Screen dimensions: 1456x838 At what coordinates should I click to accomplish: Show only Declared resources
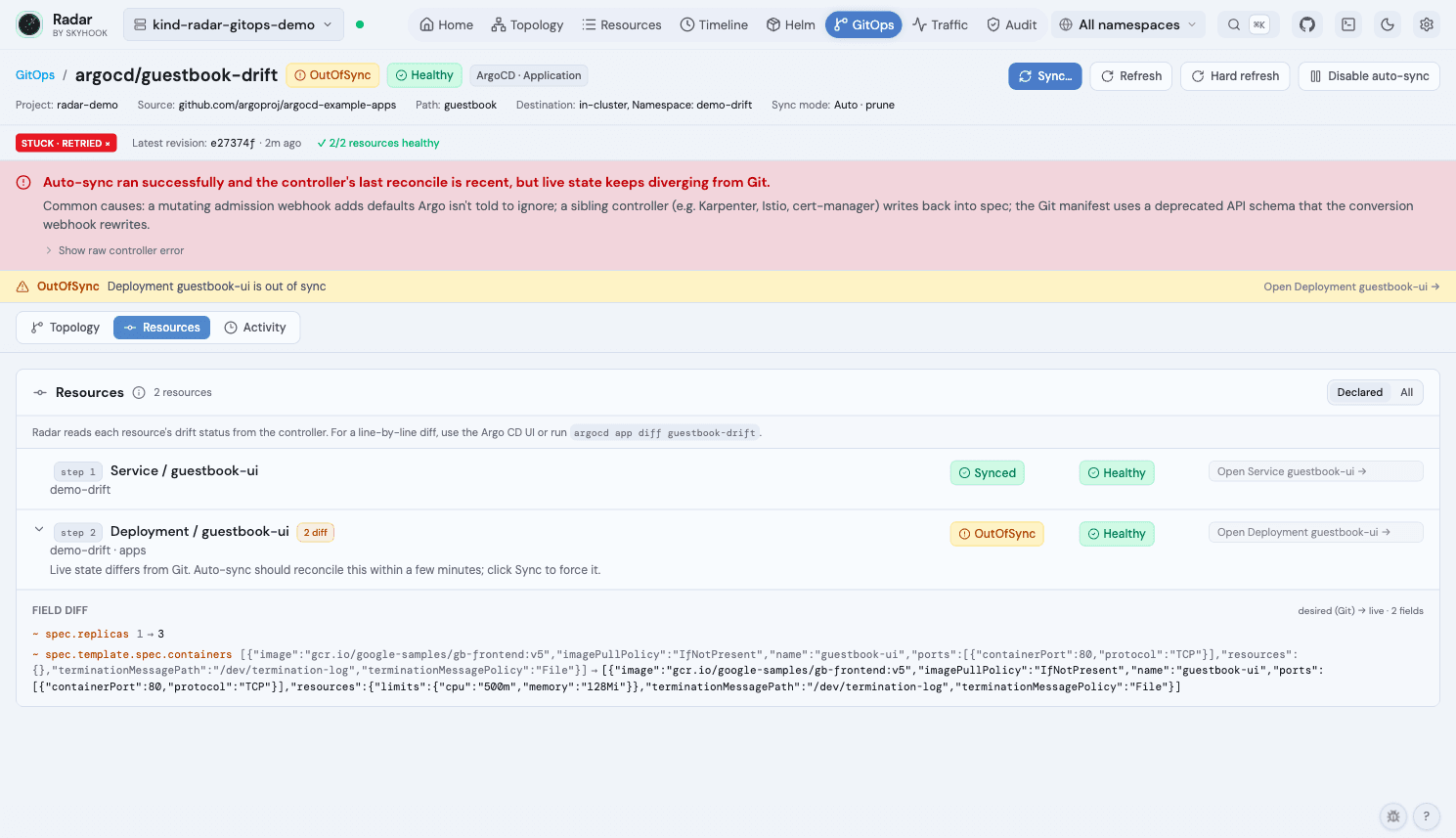[1360, 392]
